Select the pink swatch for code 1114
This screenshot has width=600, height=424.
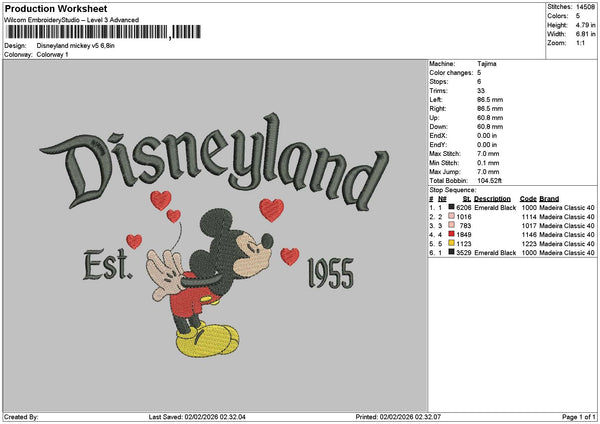click(x=450, y=216)
